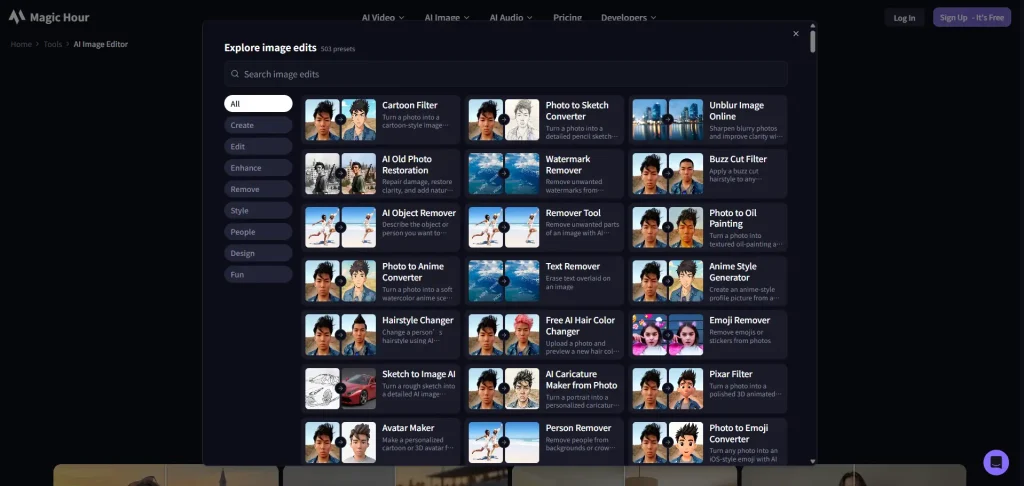Image resolution: width=1024 pixels, height=486 pixels.
Task: Click Photo to Oil Painting thumbnail
Action: click(x=667, y=227)
